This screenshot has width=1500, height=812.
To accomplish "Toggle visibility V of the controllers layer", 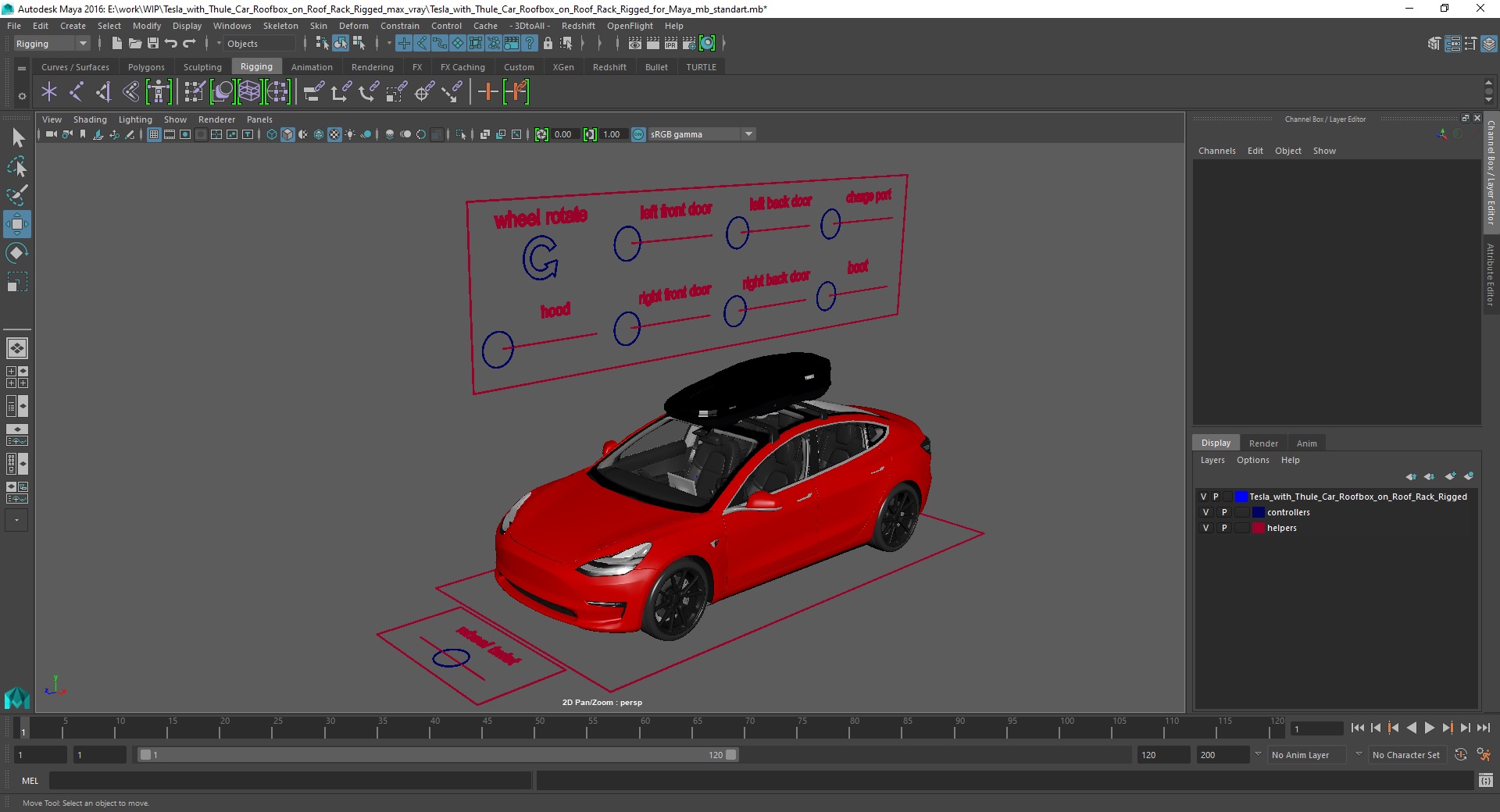I will click(x=1205, y=512).
